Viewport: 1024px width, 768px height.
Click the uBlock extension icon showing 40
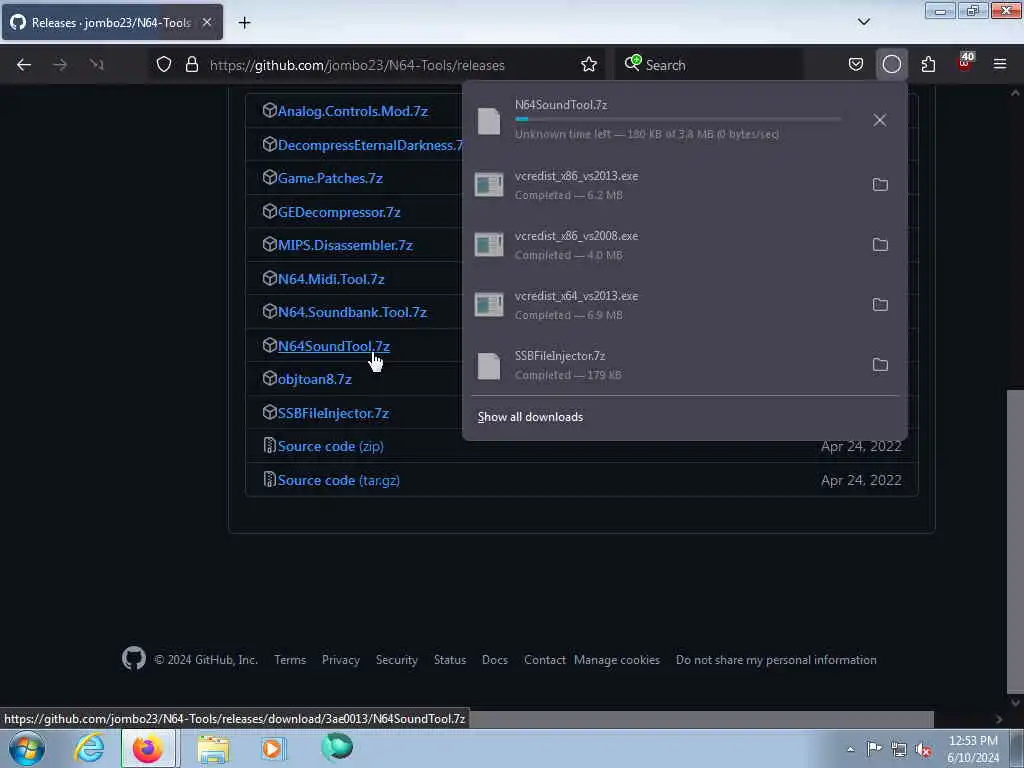965,63
